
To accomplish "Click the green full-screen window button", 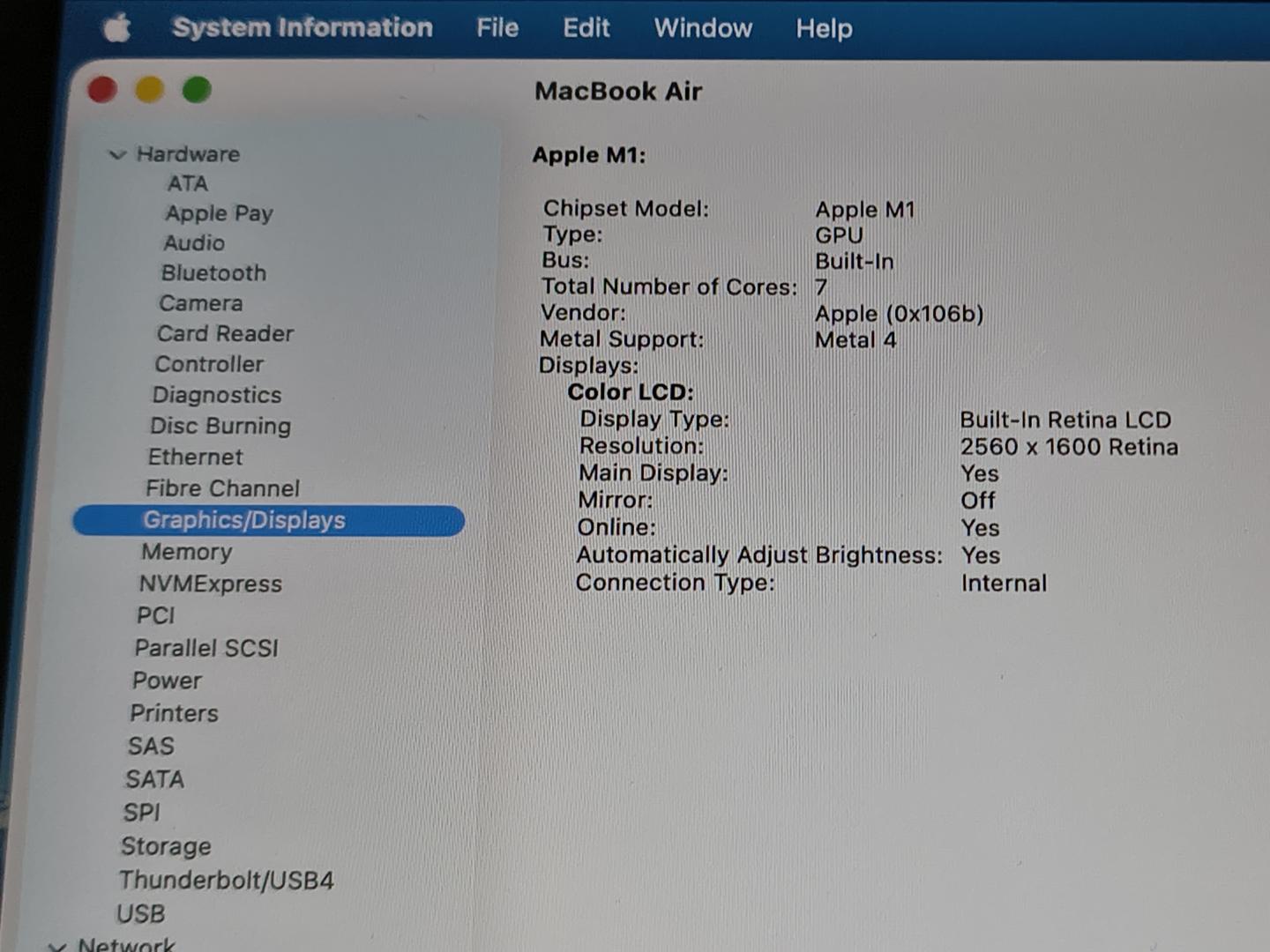I will coord(197,90).
